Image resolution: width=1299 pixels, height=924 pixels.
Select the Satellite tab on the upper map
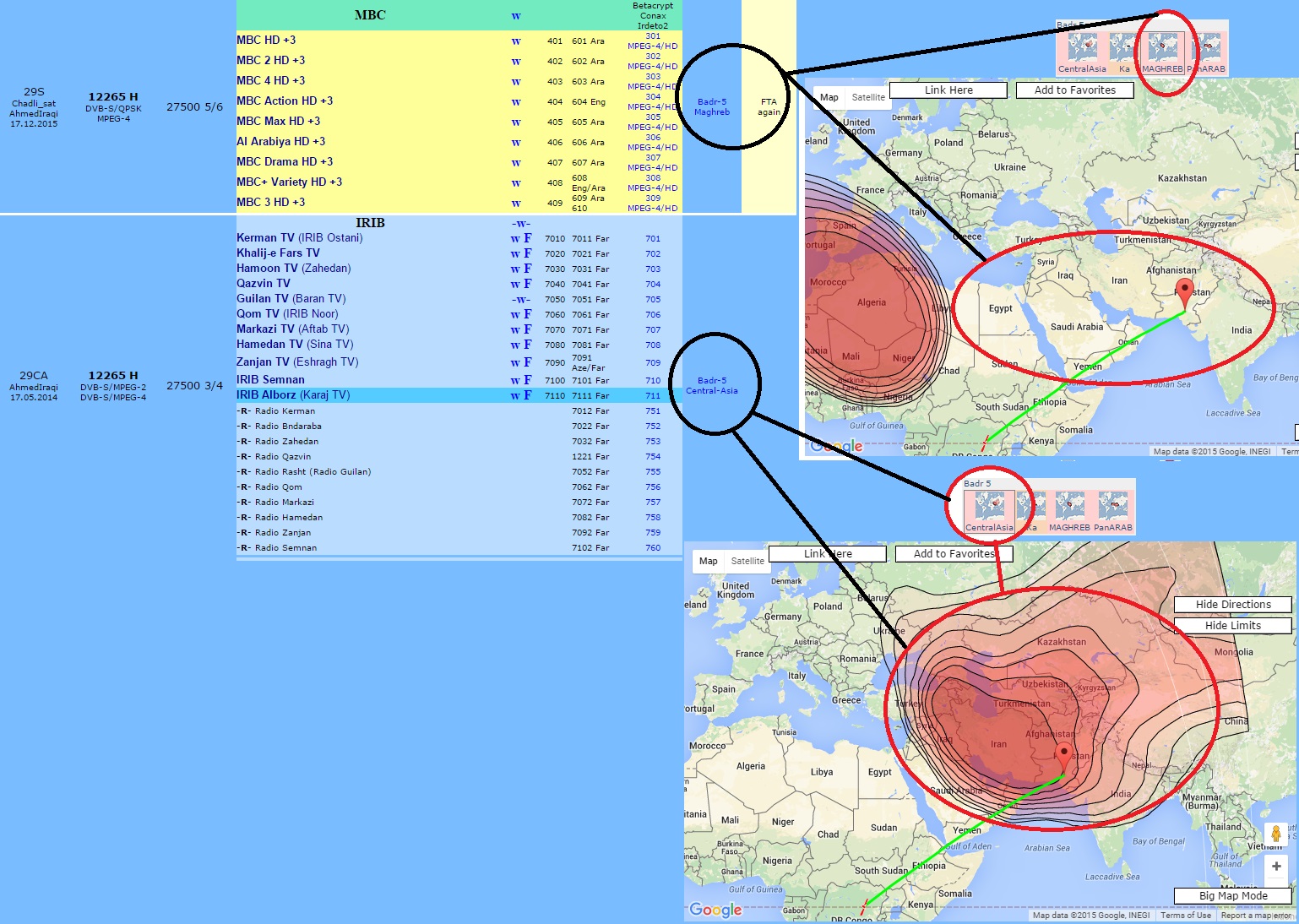(x=868, y=97)
